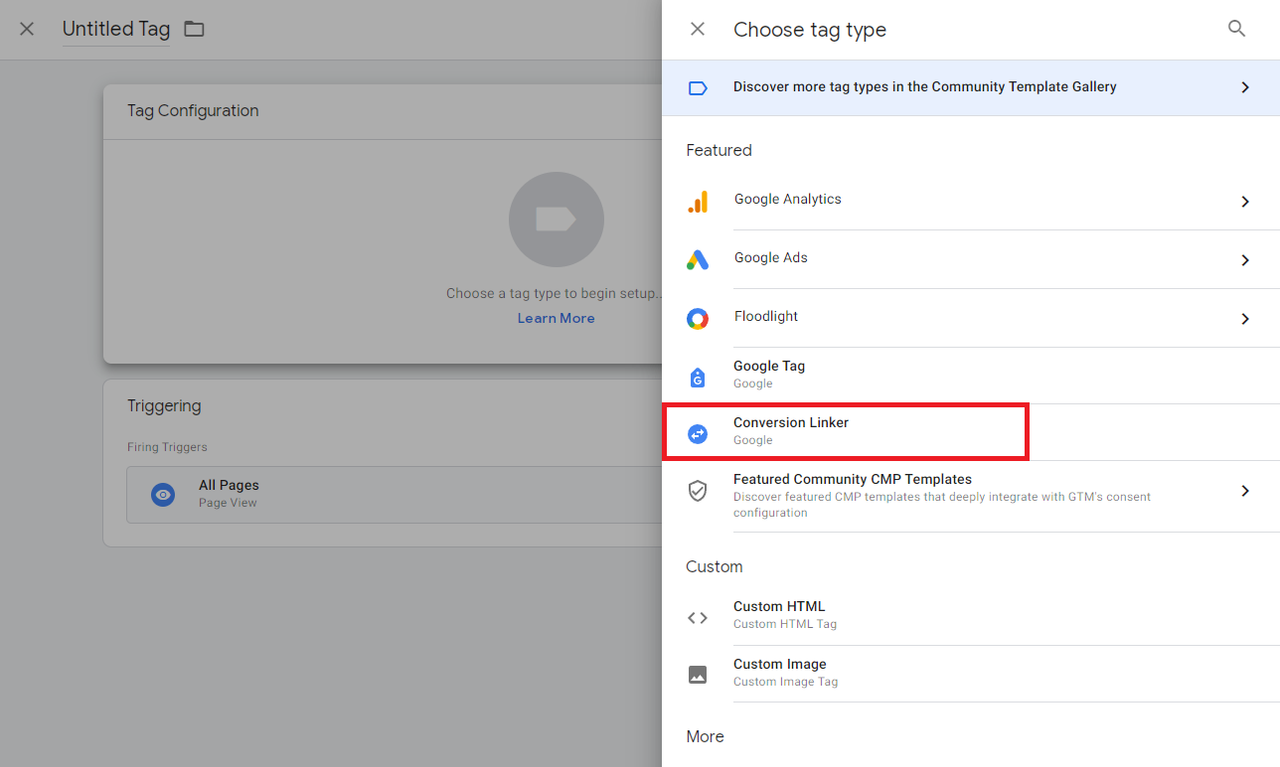
Task: Select the Custom HTML tag type
Action: pyautogui.click(x=971, y=616)
